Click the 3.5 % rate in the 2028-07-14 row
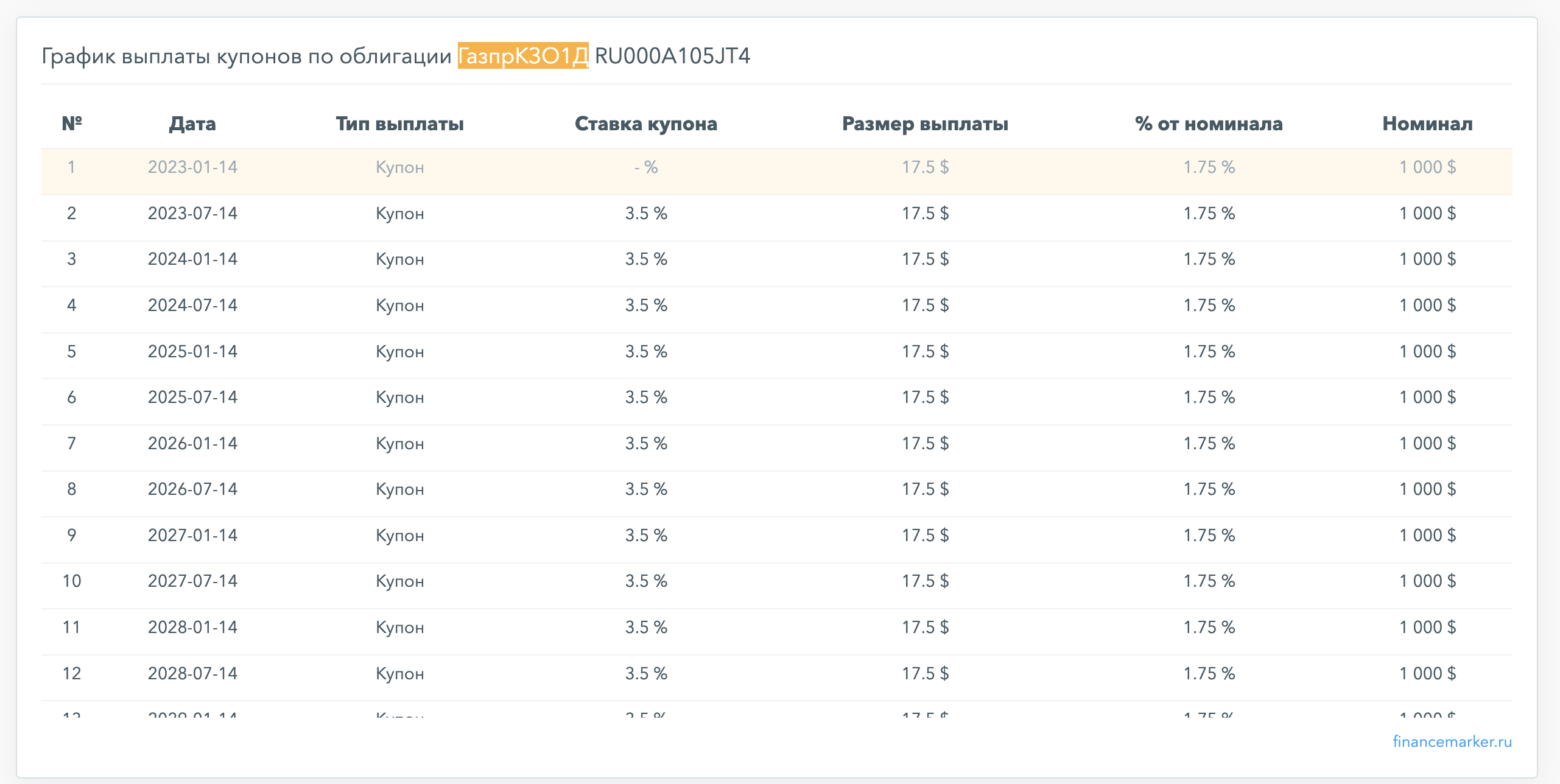 646,673
